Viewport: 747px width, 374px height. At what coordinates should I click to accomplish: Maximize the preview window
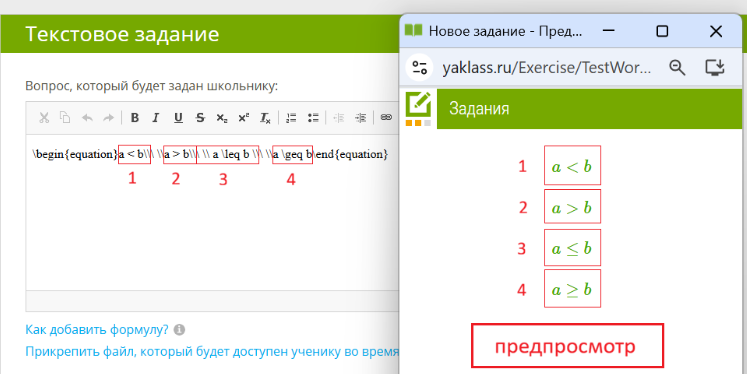click(x=662, y=31)
